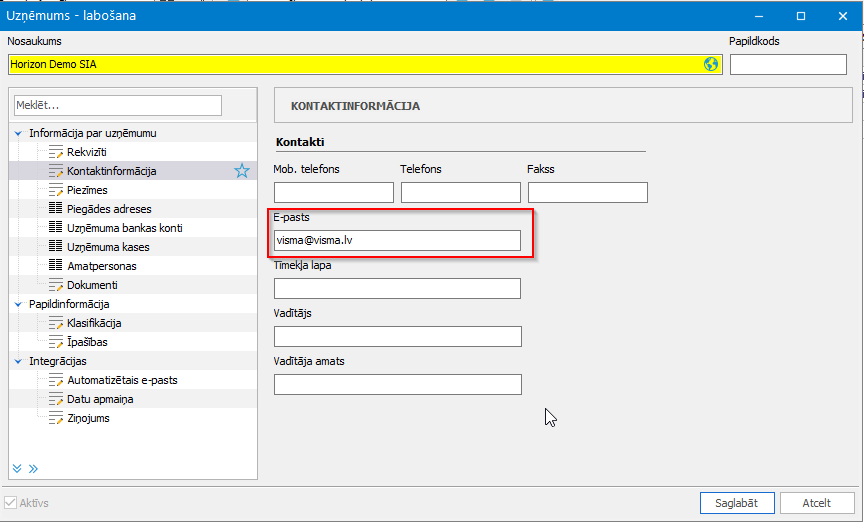The height and width of the screenshot is (523, 864).
Task: Click the Papildkods input field
Action: pos(788,64)
